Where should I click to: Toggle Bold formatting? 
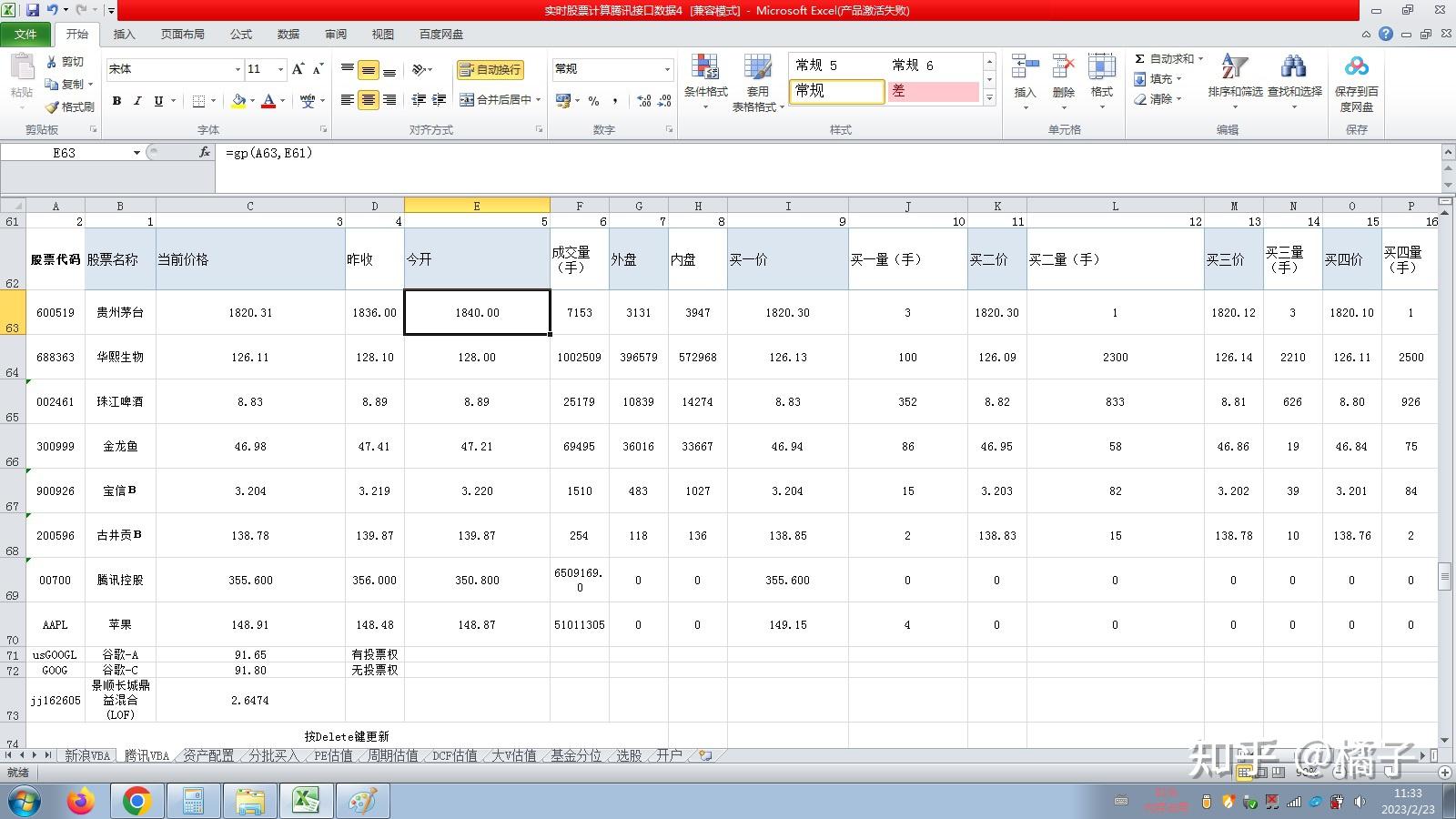pos(116,101)
